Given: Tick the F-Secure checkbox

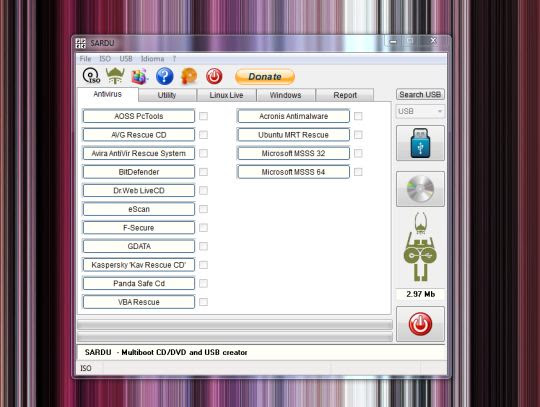Looking at the screenshot, I should pyautogui.click(x=204, y=228).
